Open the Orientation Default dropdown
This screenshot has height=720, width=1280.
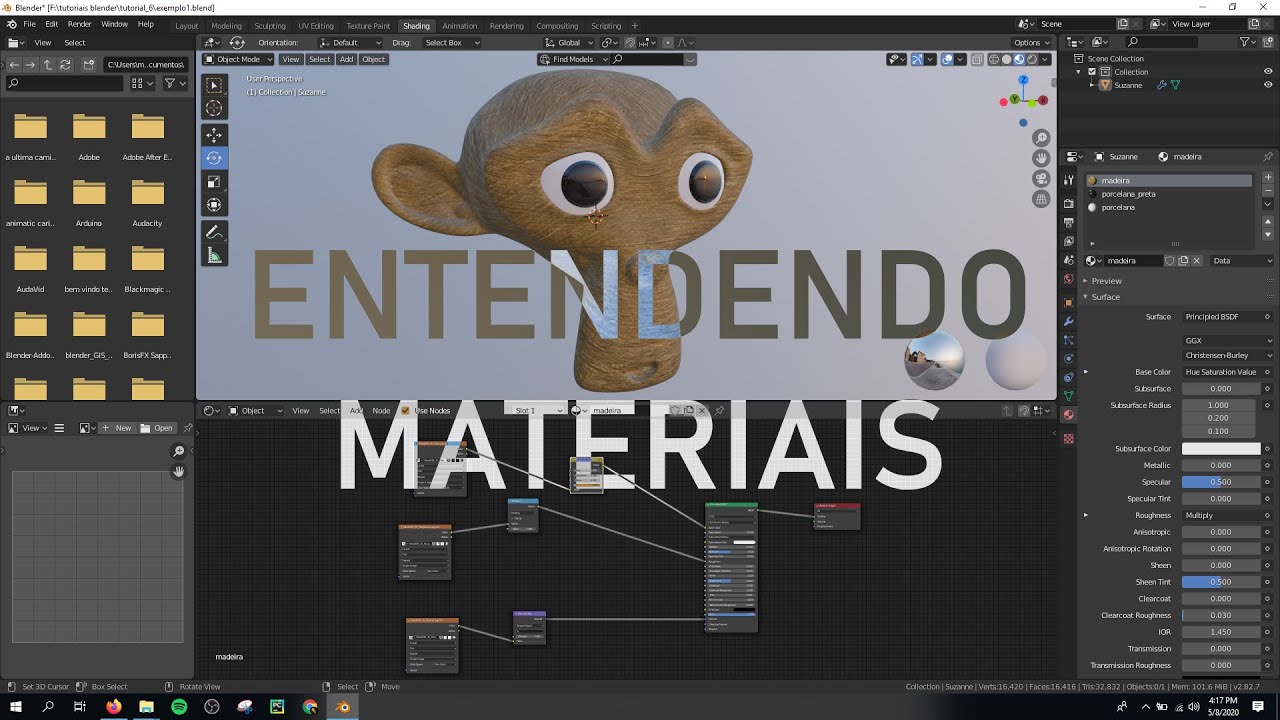351,43
